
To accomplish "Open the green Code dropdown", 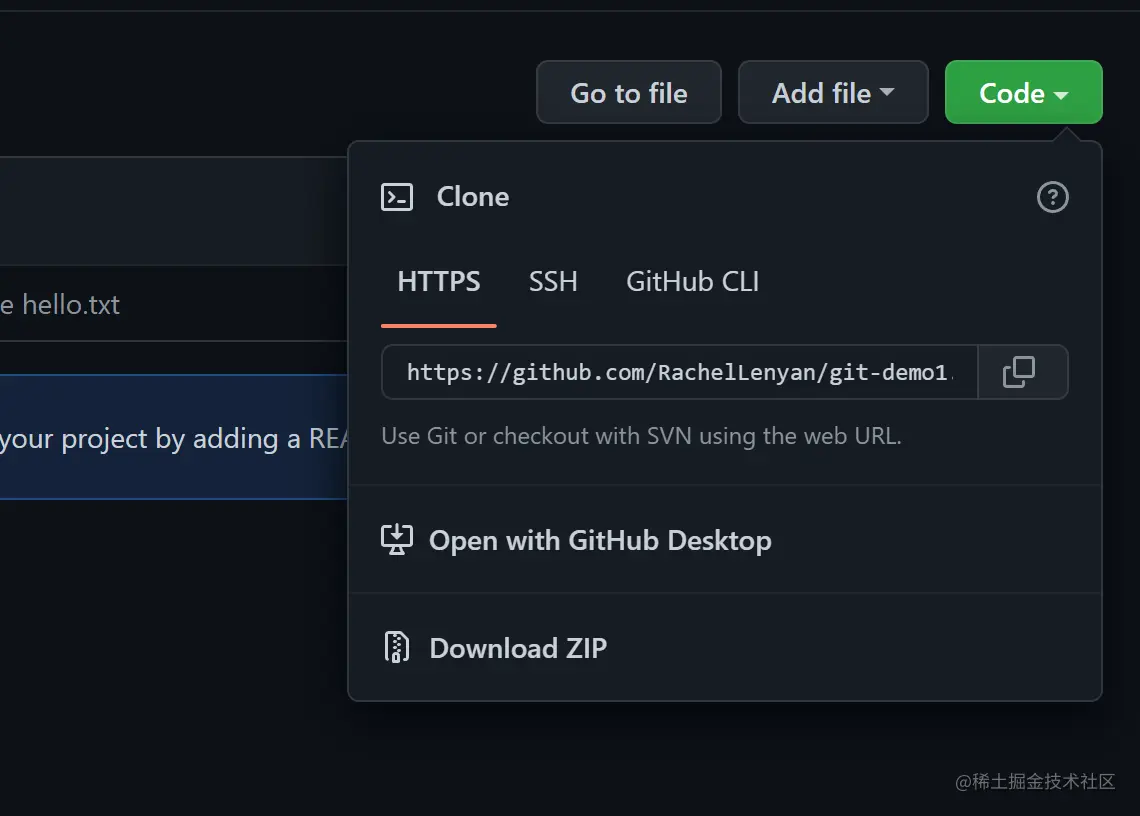I will pos(1023,92).
